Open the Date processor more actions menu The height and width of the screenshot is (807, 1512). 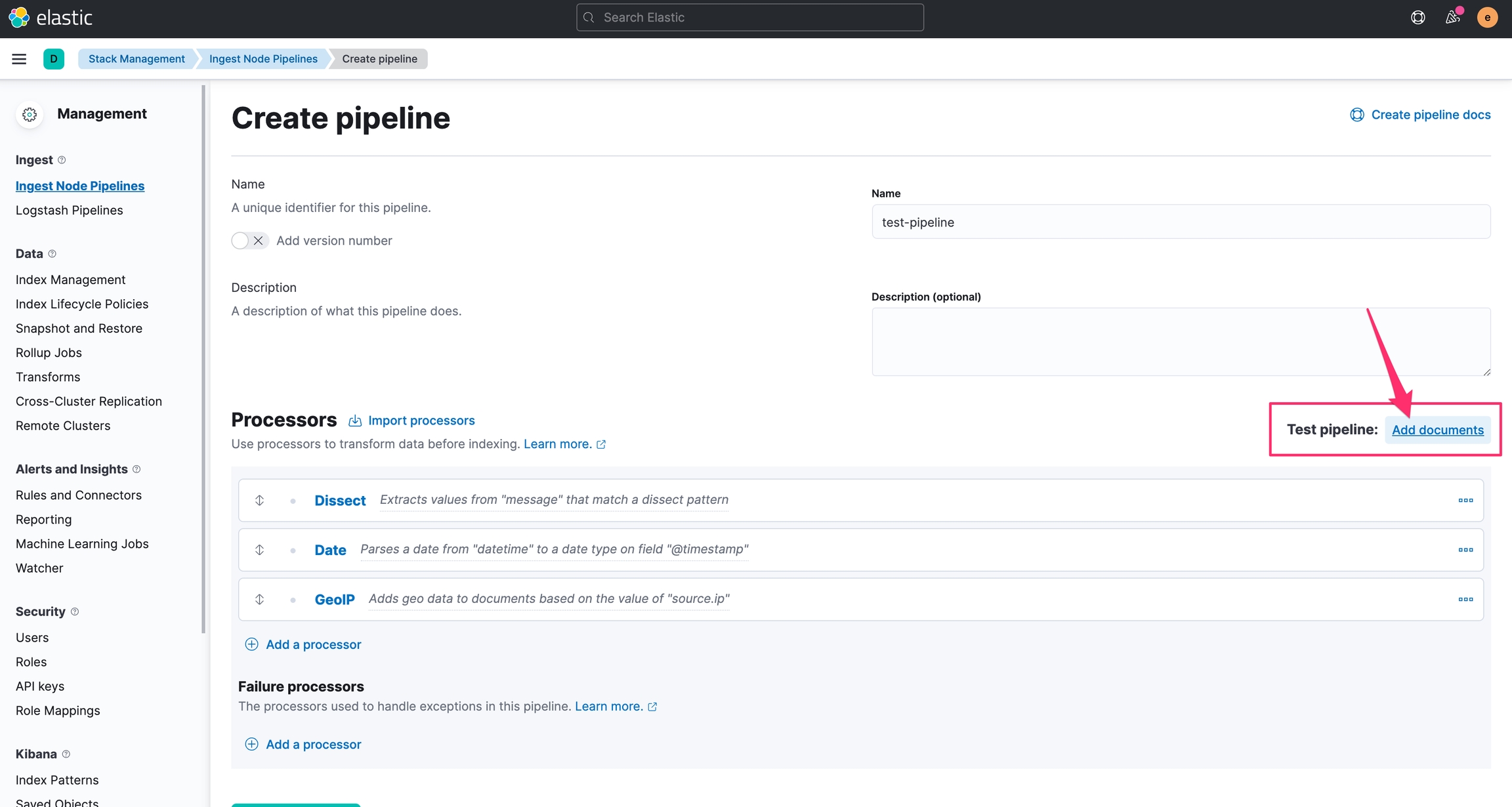click(1465, 550)
